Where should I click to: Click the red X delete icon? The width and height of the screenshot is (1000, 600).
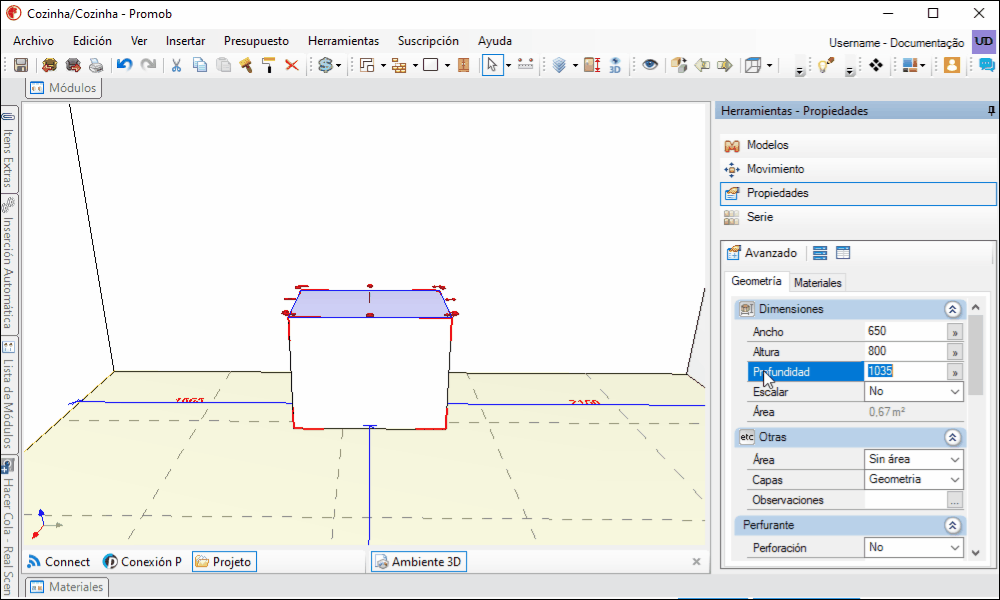pyautogui.click(x=291, y=65)
